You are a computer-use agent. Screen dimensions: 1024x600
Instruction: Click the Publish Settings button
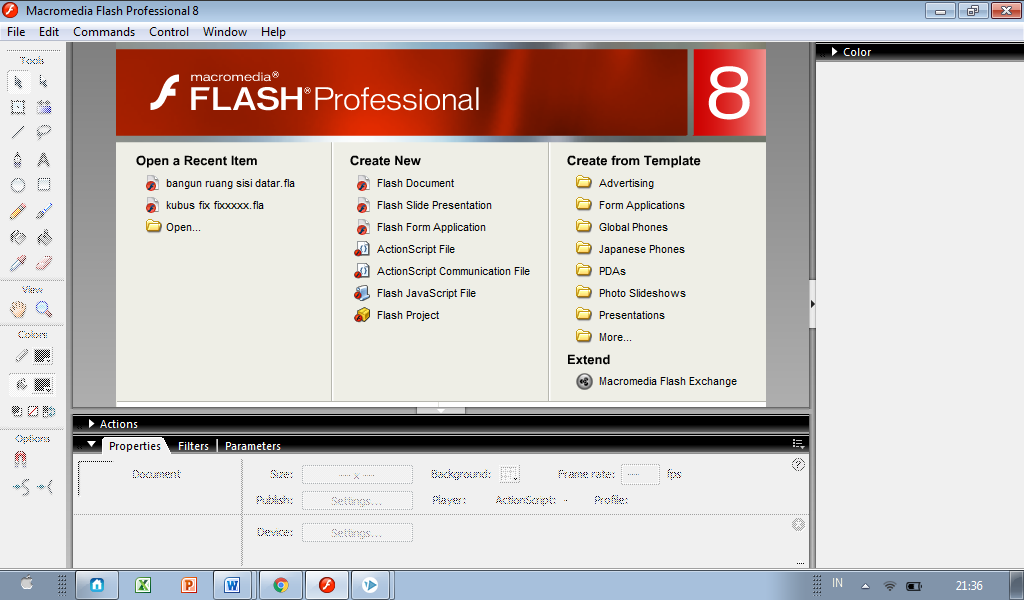tap(357, 501)
